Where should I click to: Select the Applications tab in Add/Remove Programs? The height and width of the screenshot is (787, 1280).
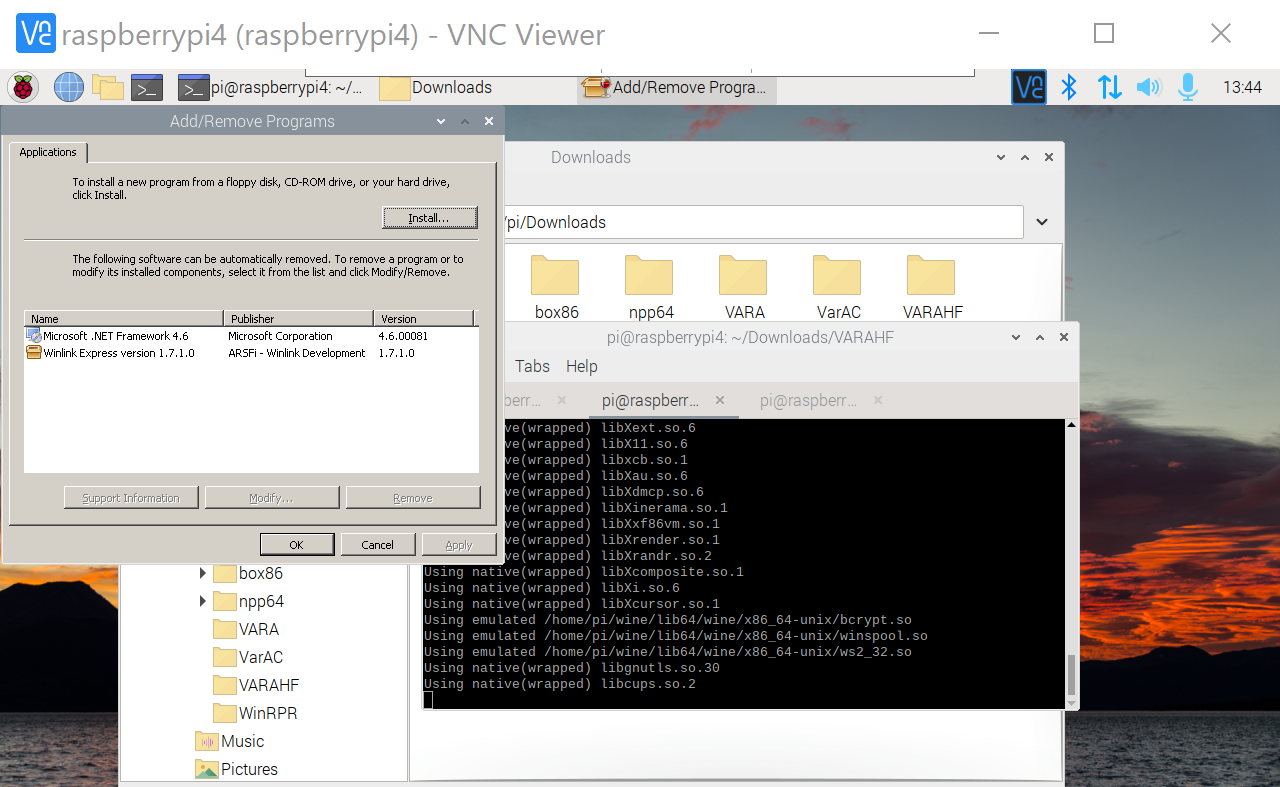tap(48, 152)
